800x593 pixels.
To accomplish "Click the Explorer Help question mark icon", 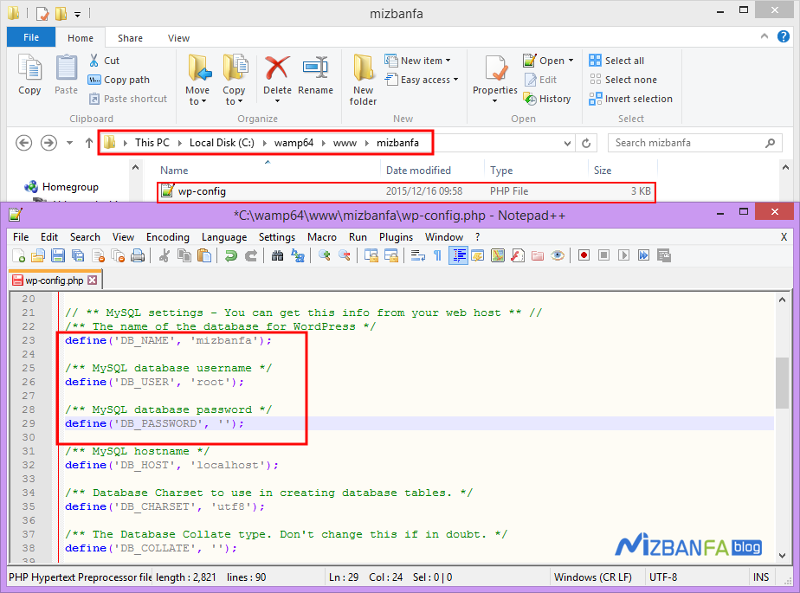I will pyautogui.click(x=783, y=37).
